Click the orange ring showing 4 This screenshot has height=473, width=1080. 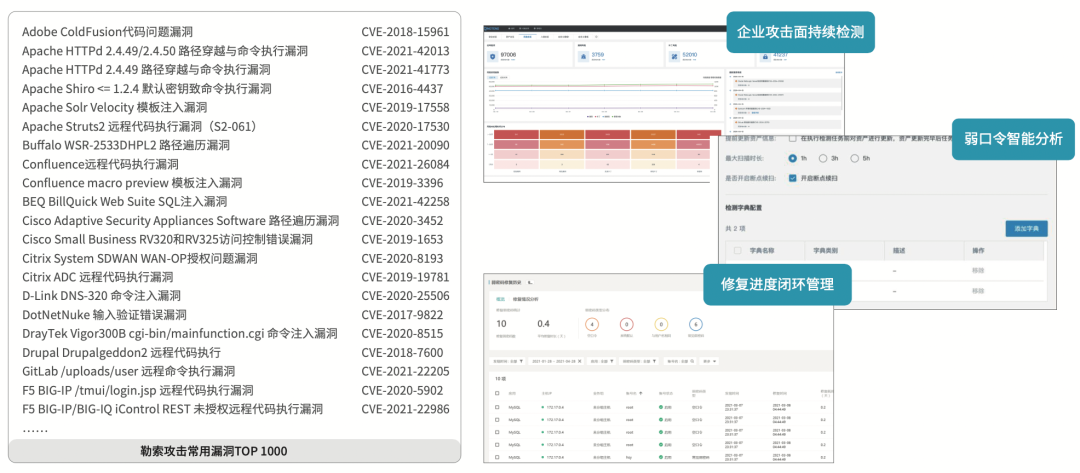592,324
